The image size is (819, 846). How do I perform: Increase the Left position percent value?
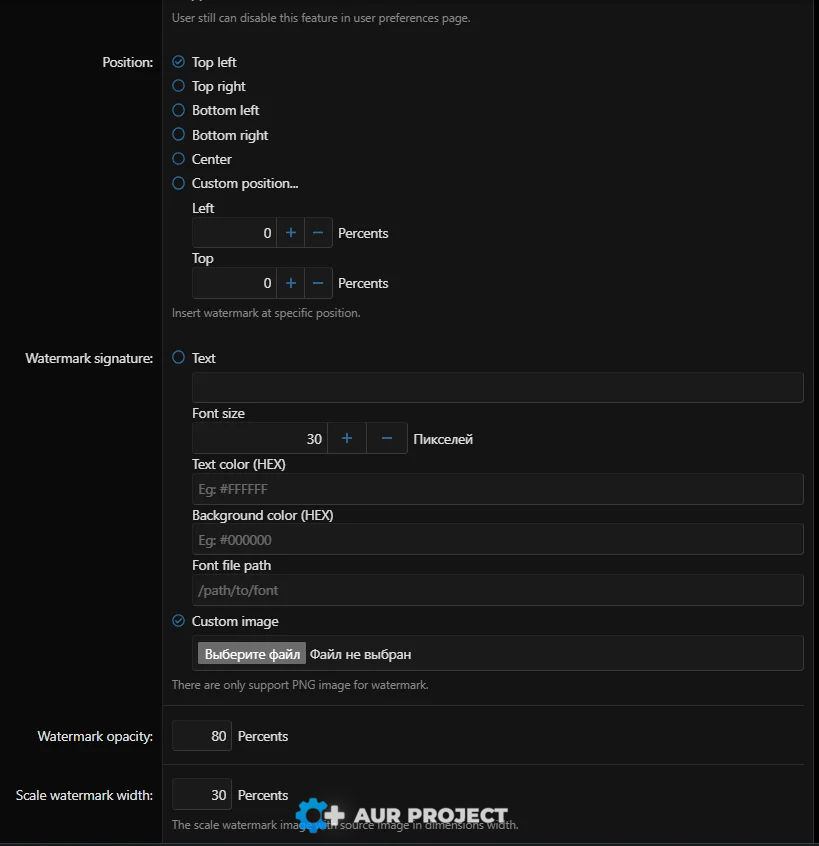(x=291, y=233)
